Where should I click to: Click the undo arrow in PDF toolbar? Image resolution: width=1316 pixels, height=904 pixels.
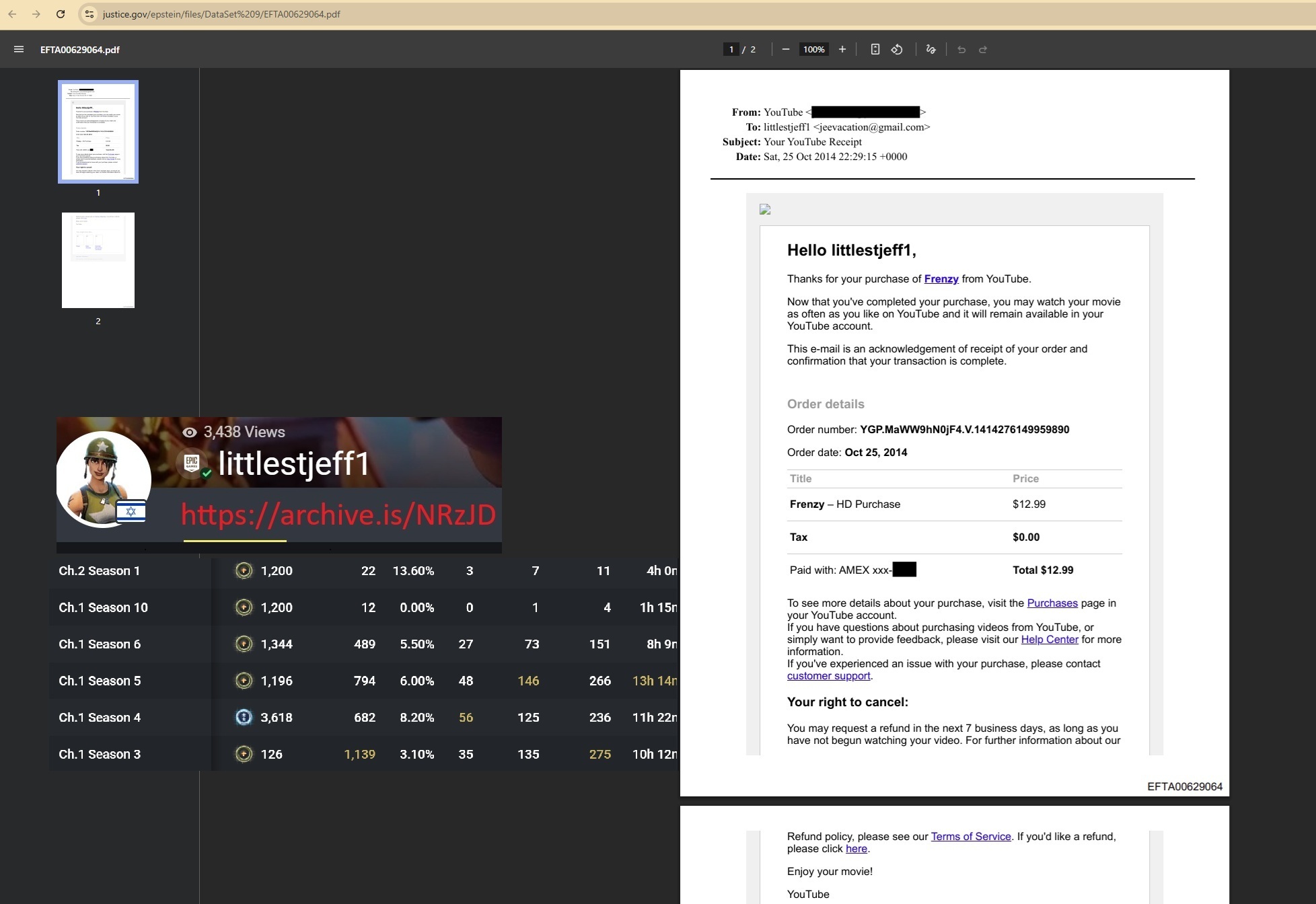pyautogui.click(x=961, y=49)
